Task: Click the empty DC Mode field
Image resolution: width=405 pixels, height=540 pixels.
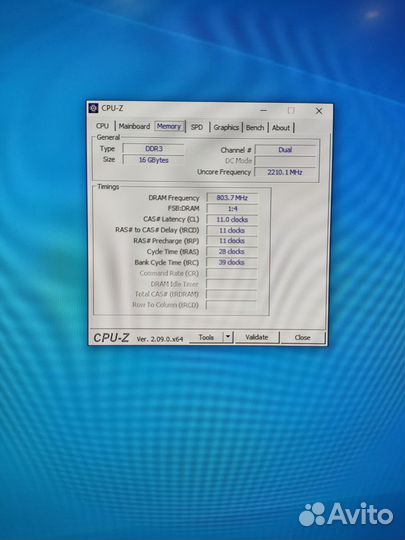Action: (285, 161)
